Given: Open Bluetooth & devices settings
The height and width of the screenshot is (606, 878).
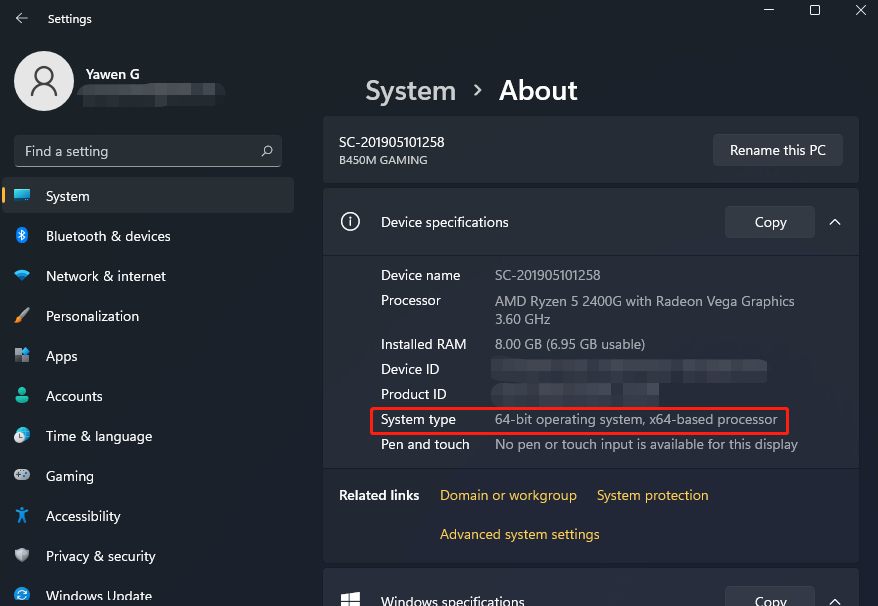Looking at the screenshot, I should coord(148,236).
